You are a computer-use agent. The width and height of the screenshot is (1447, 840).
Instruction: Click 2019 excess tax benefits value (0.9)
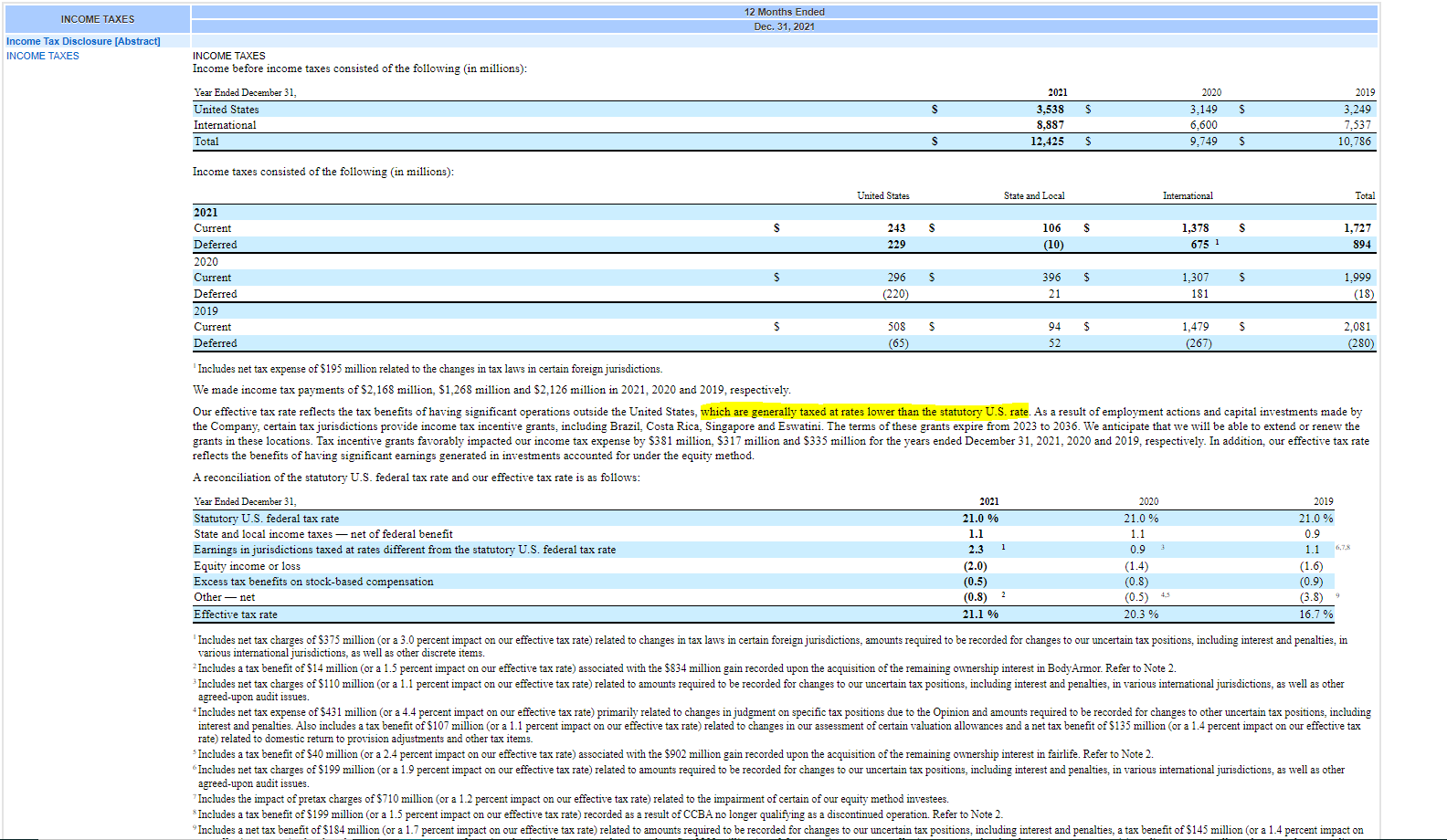1312,582
